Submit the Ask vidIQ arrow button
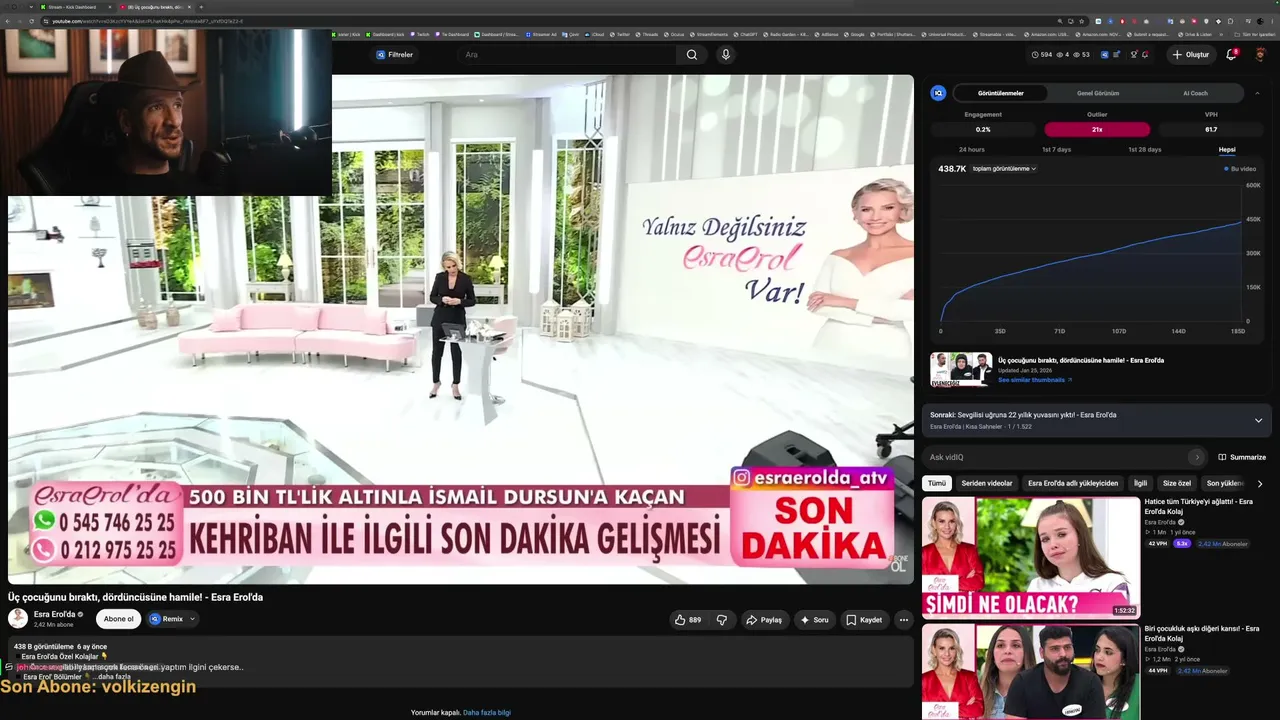The height and width of the screenshot is (720, 1280). (x=1196, y=457)
